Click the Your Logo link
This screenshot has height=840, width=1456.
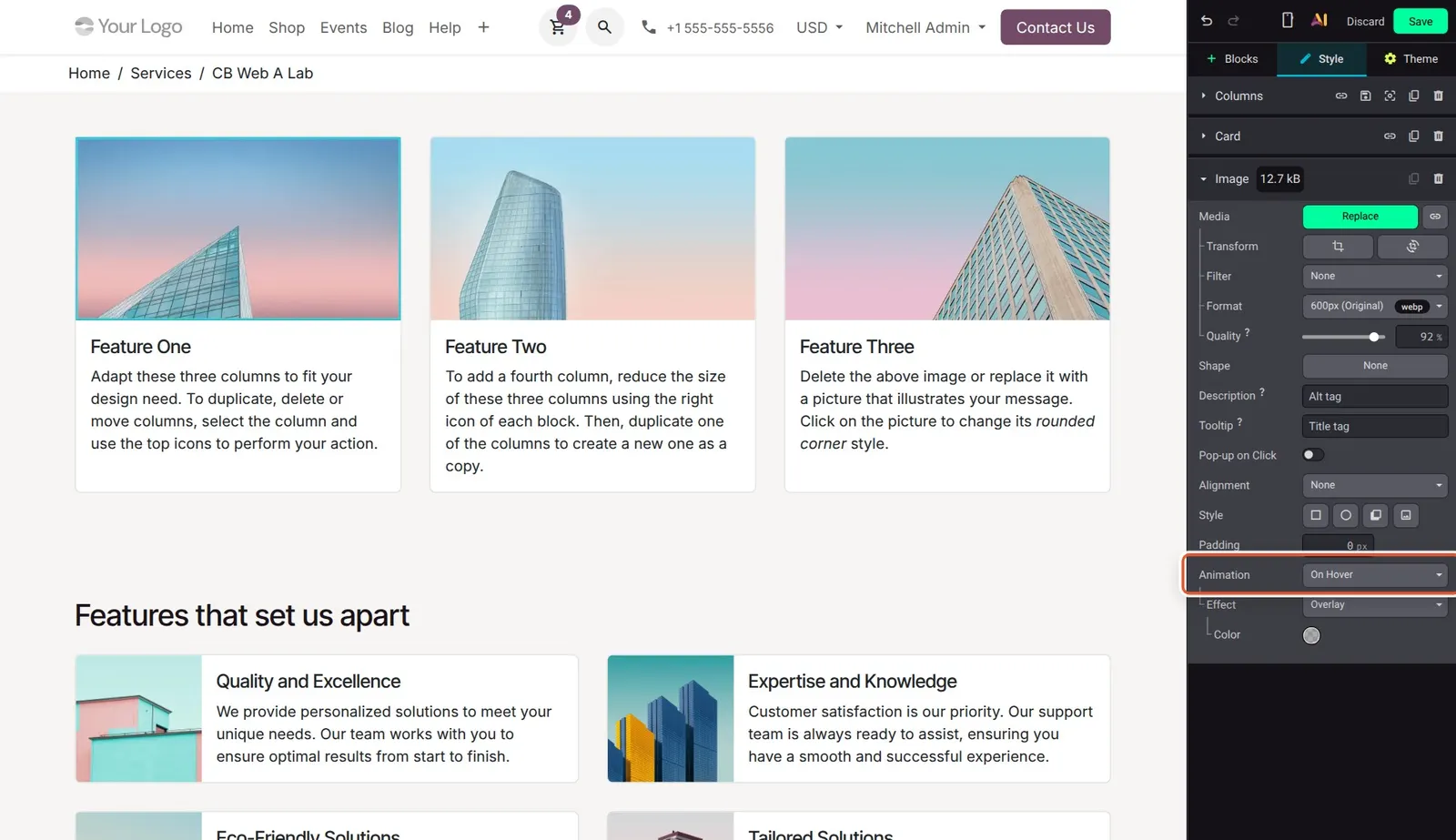[x=128, y=26]
